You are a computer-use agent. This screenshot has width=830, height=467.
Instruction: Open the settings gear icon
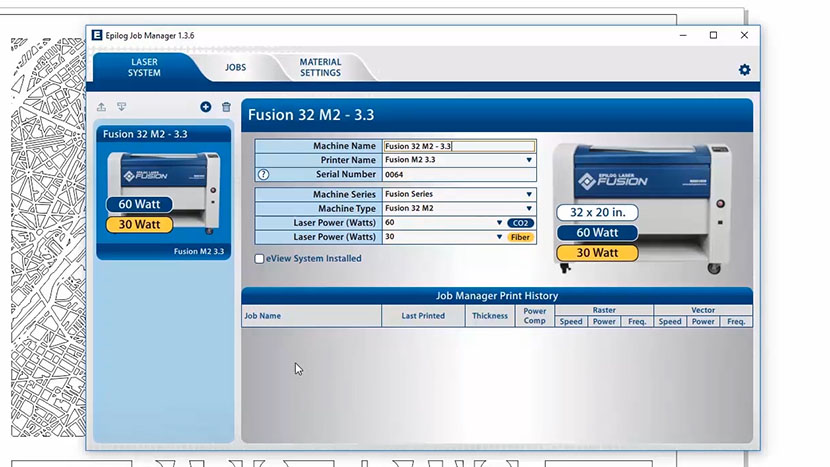(744, 70)
